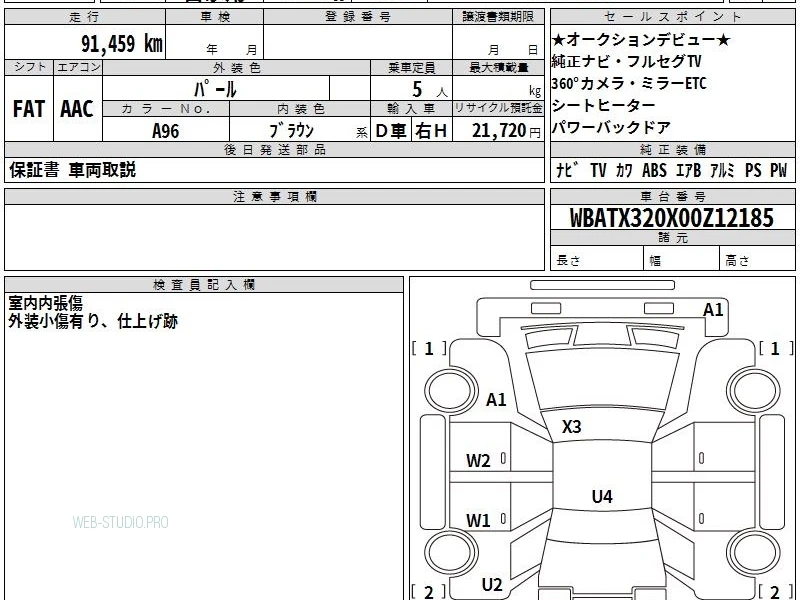
Task: Click the mileage value 91,459 km
Action: (122, 44)
